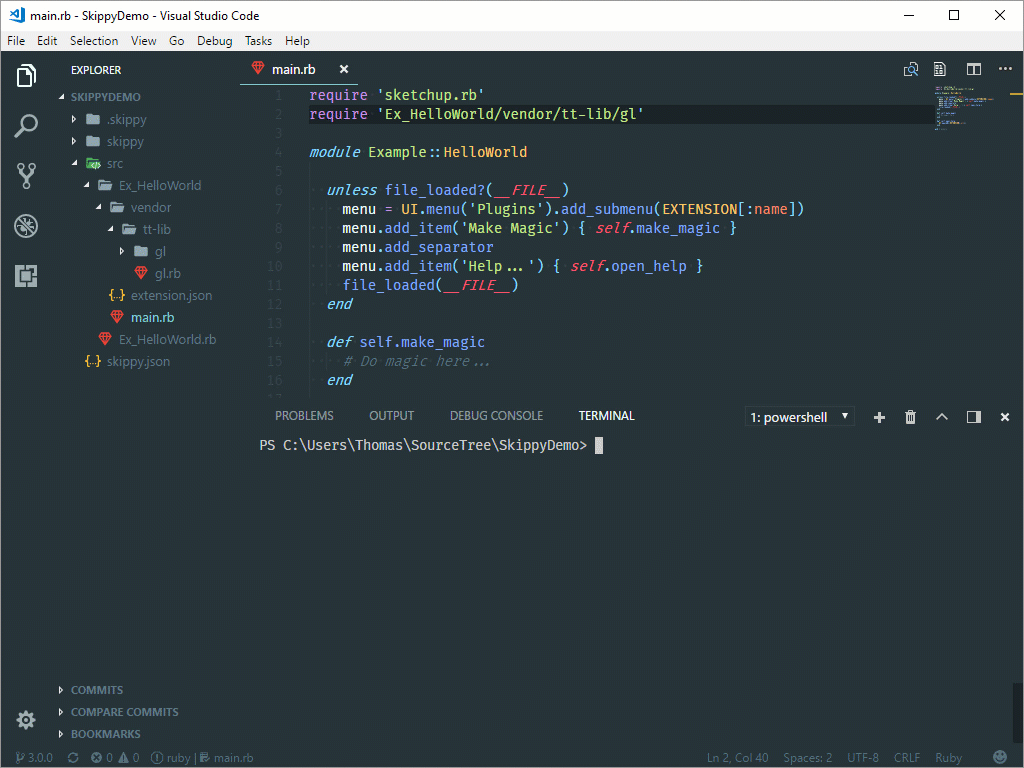
Task: Kill terminal with the trash icon
Action: [910, 417]
